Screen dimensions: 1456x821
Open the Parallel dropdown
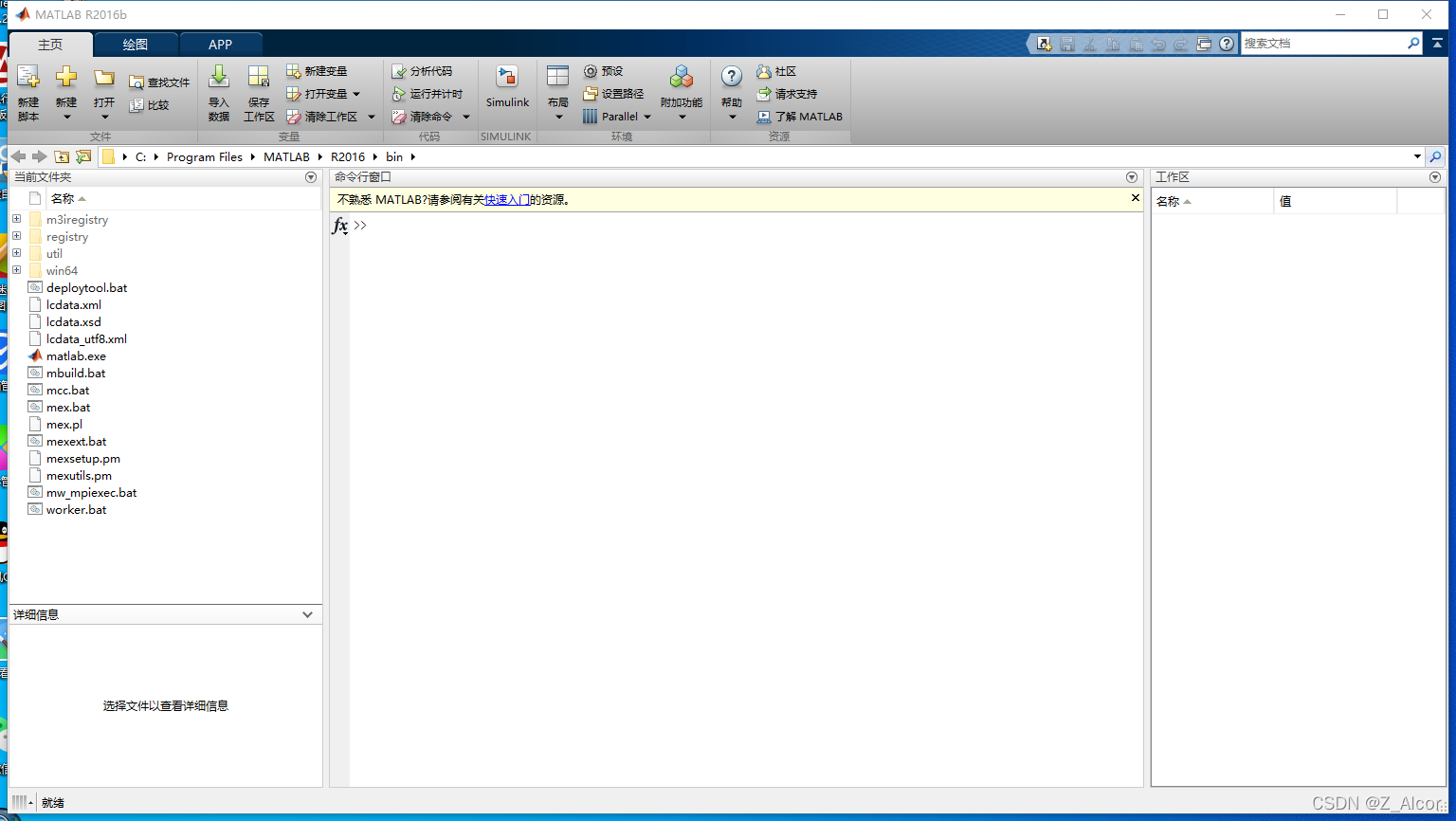point(647,117)
